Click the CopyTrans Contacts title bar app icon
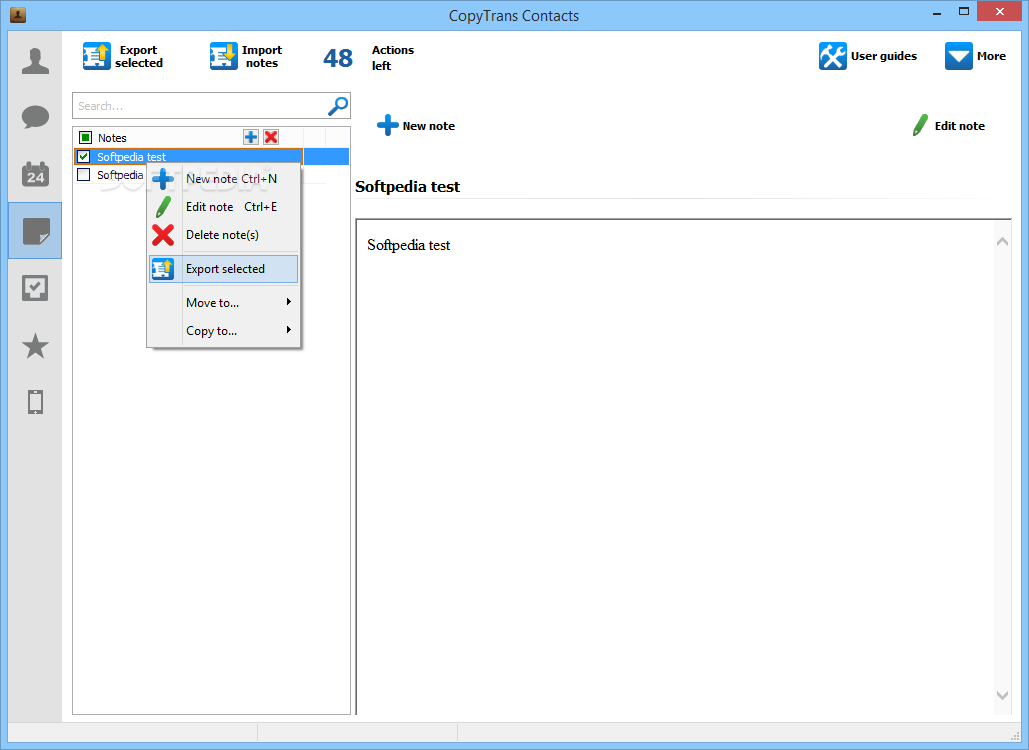Viewport: 1029px width, 750px height. 18,14
